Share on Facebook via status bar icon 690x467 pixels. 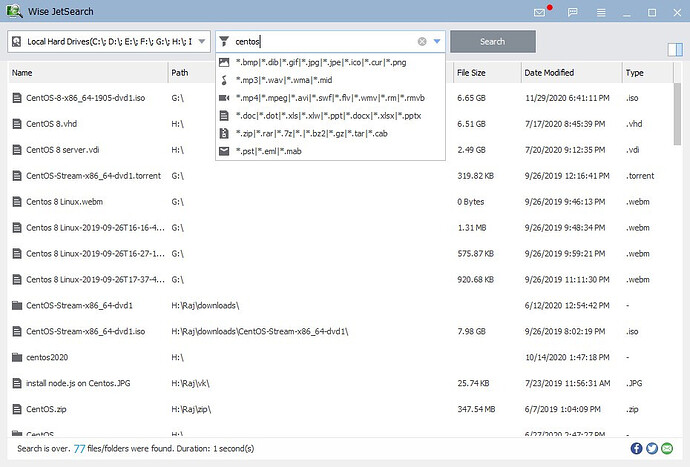pos(636,449)
